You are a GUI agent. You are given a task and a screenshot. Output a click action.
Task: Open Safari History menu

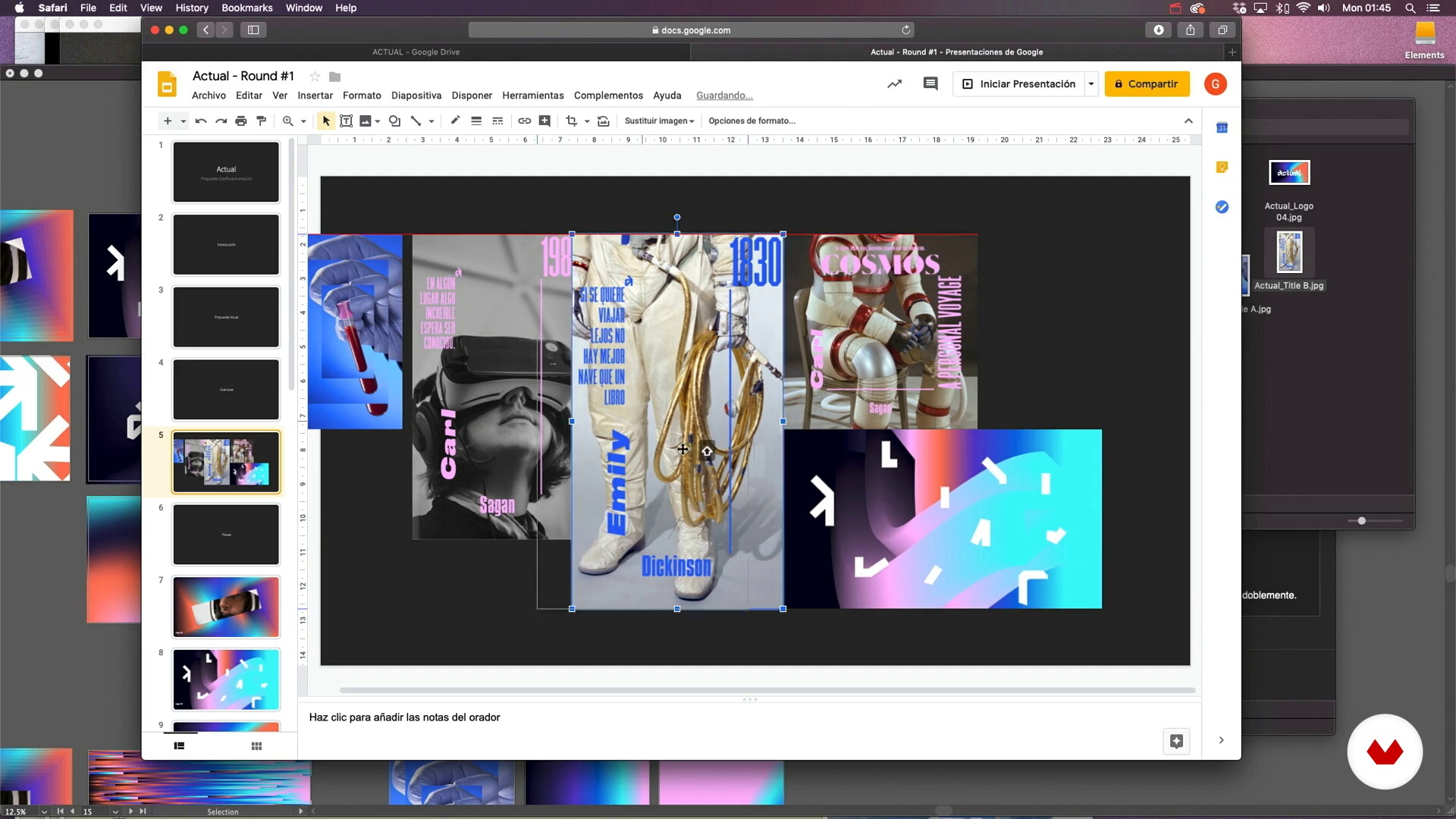click(192, 8)
